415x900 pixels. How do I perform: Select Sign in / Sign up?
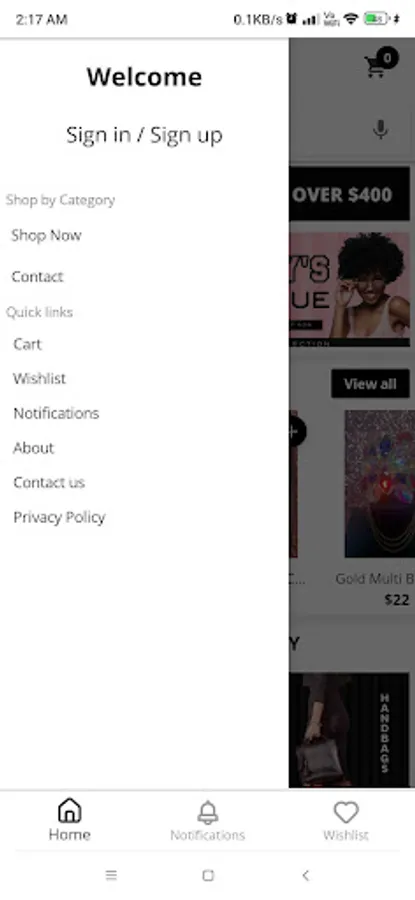[144, 135]
